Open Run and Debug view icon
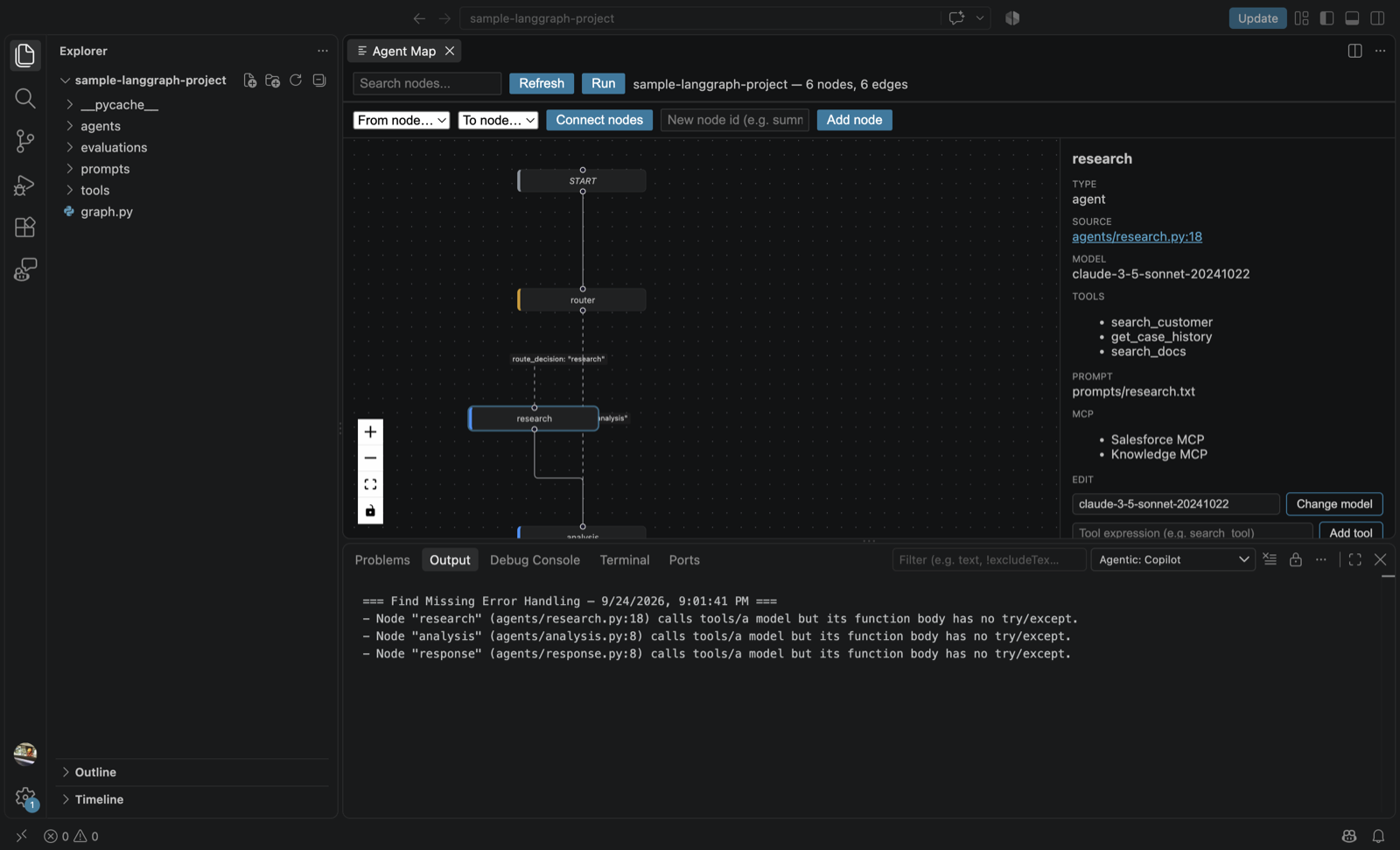The image size is (1400, 850). 25,184
